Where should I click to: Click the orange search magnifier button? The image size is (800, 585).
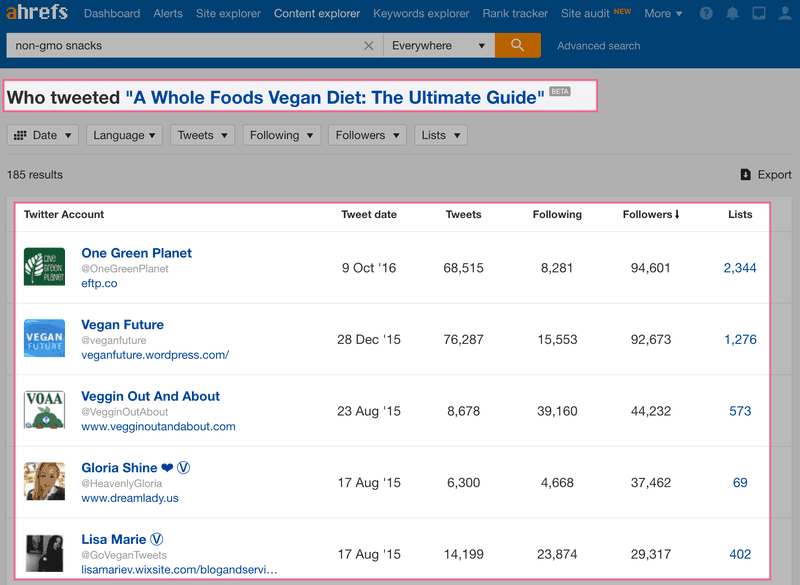[517, 45]
